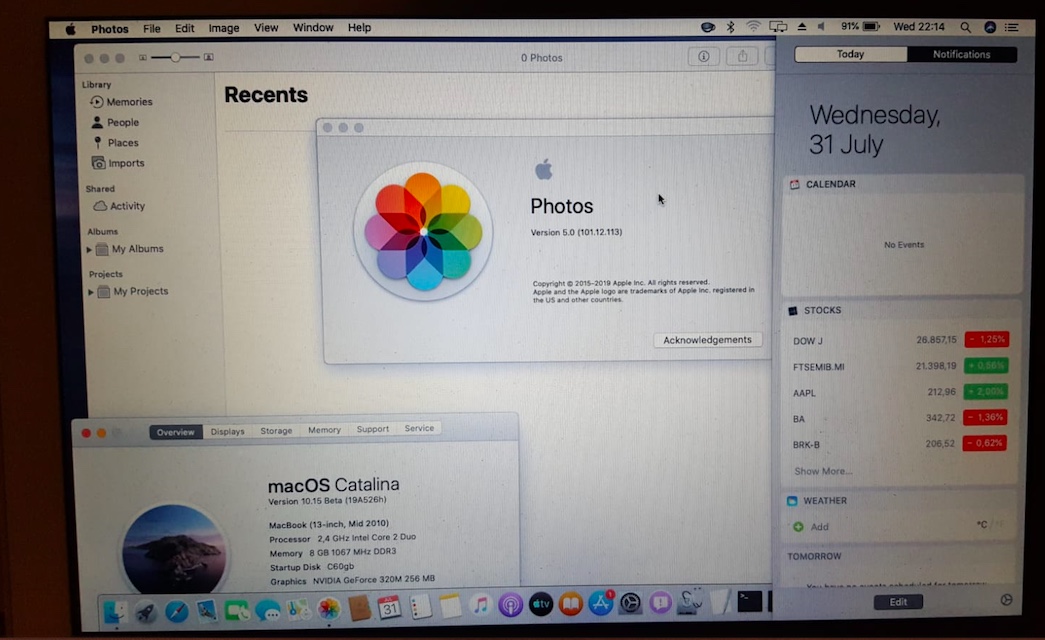Launch Podcasts from the Dock
Image resolution: width=1045 pixels, height=640 pixels.
click(x=511, y=605)
